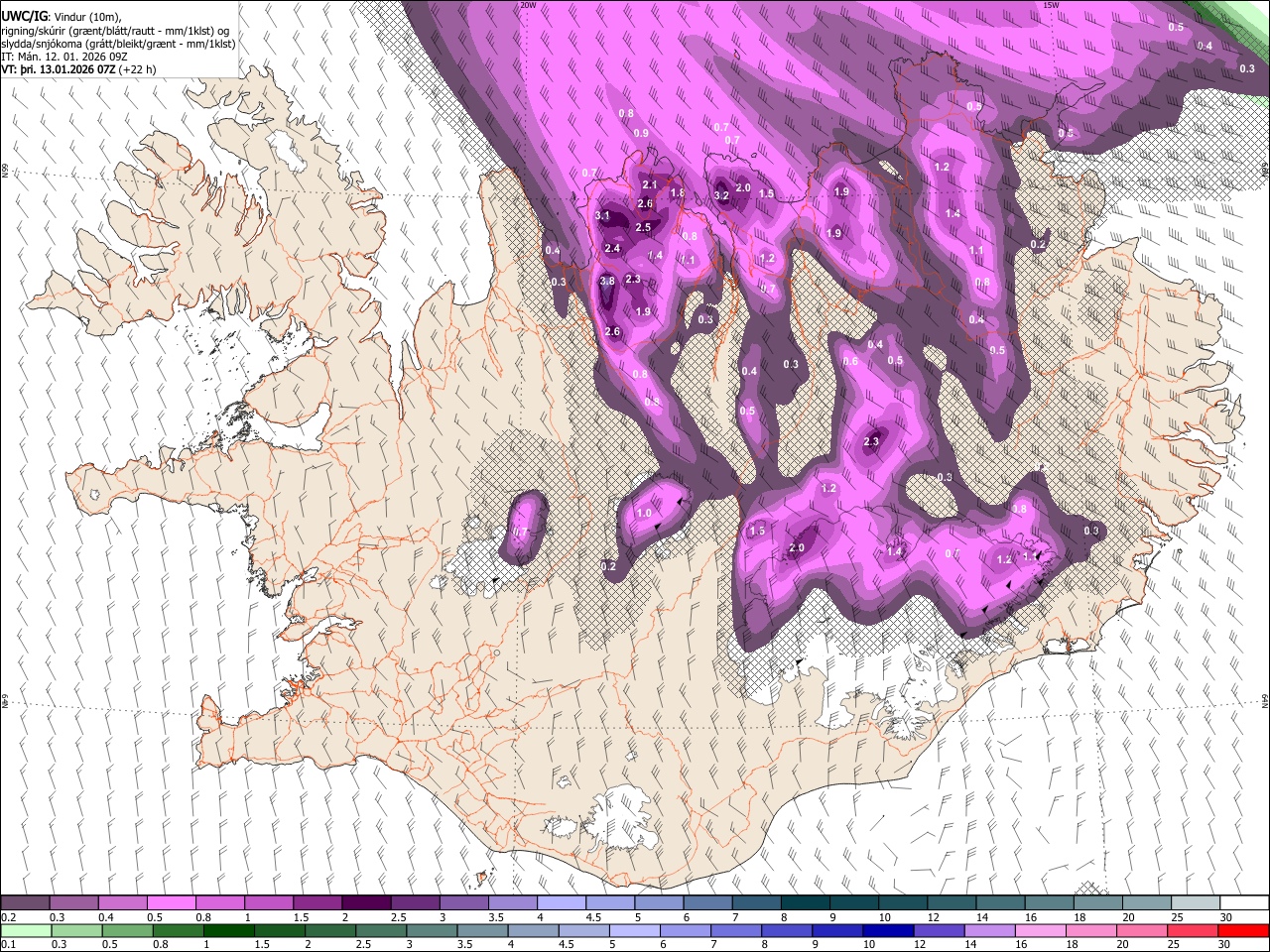Screen dimensions: 1270x952
Task: Click the 'UWC/IG: Vindur (10m)' title line
Action: point(62,17)
